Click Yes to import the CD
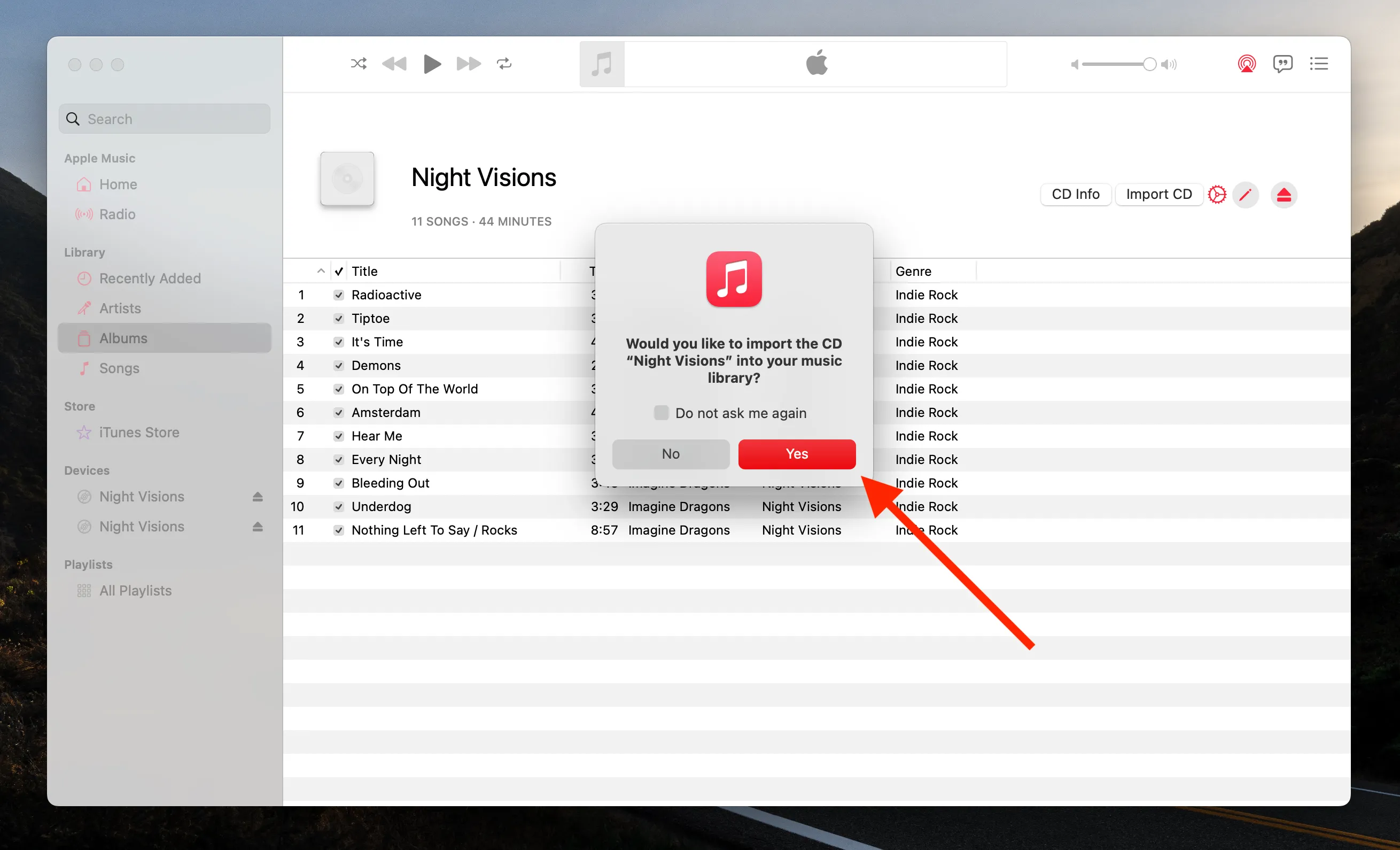 (797, 454)
